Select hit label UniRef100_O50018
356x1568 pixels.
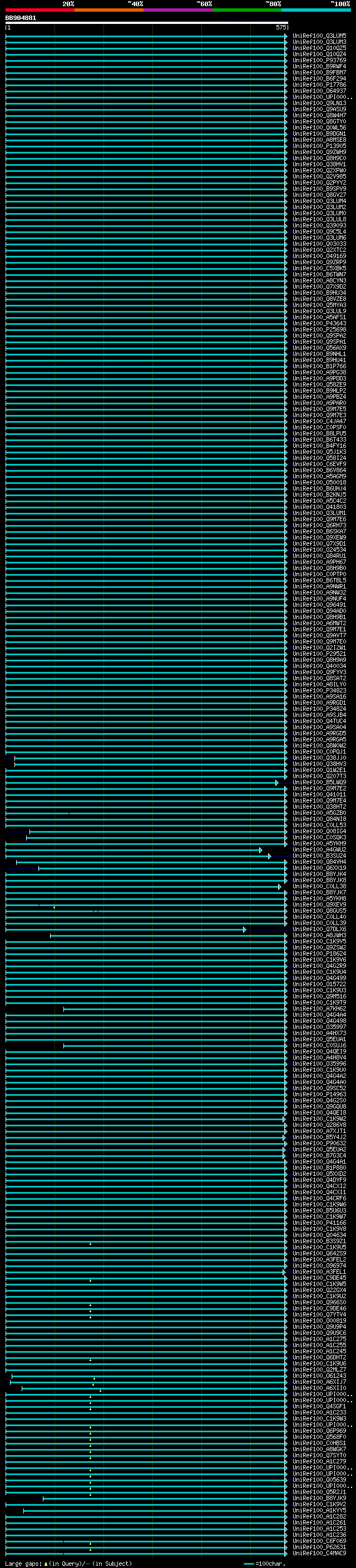tap(319, 482)
